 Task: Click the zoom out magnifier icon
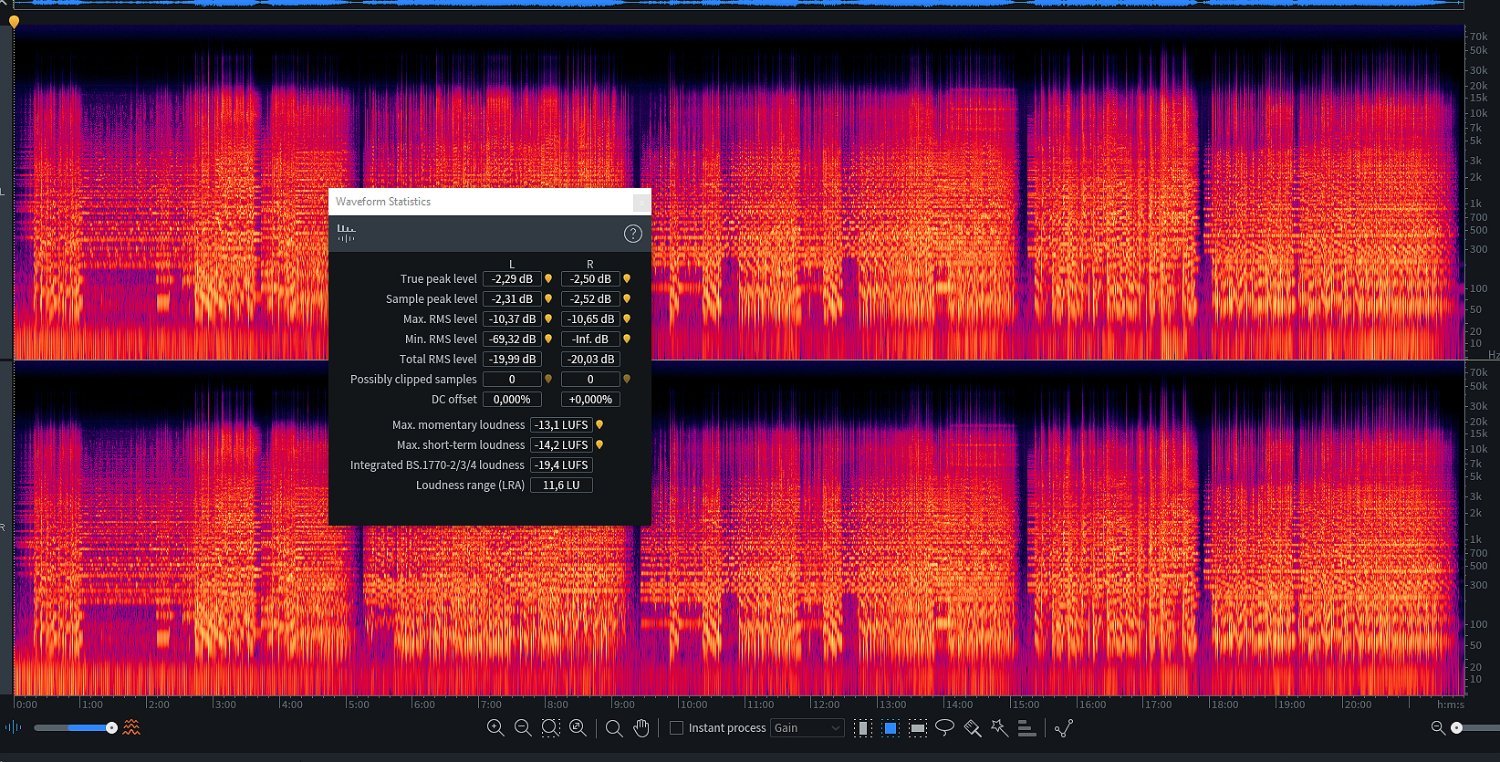tap(522, 728)
